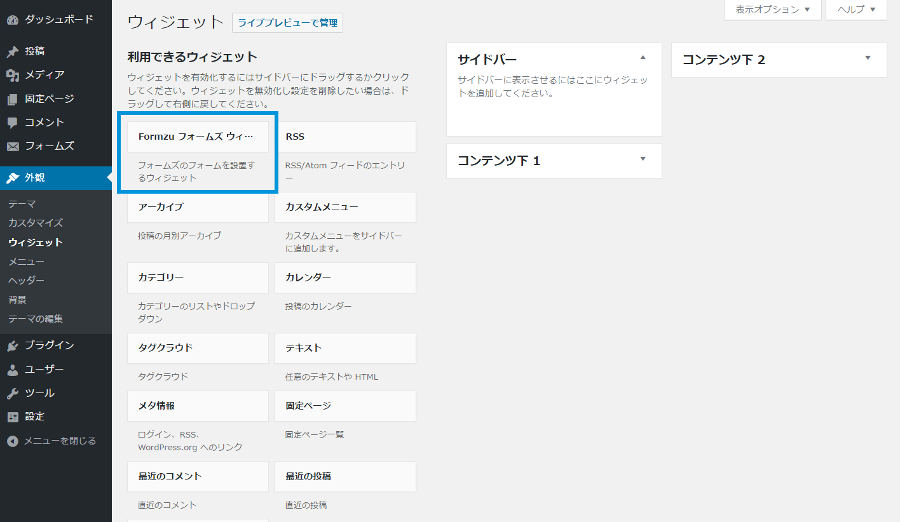Click the pushpin icon beside 投稿

tap(13, 52)
